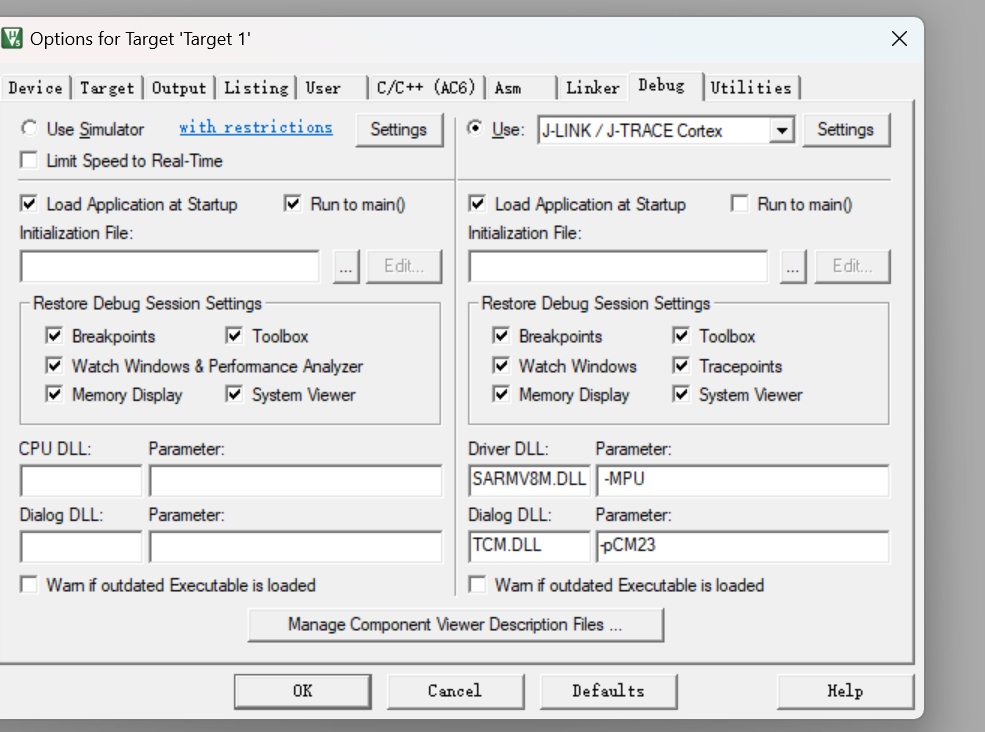Open Help for this dialog
This screenshot has width=985, height=732.
click(x=845, y=691)
